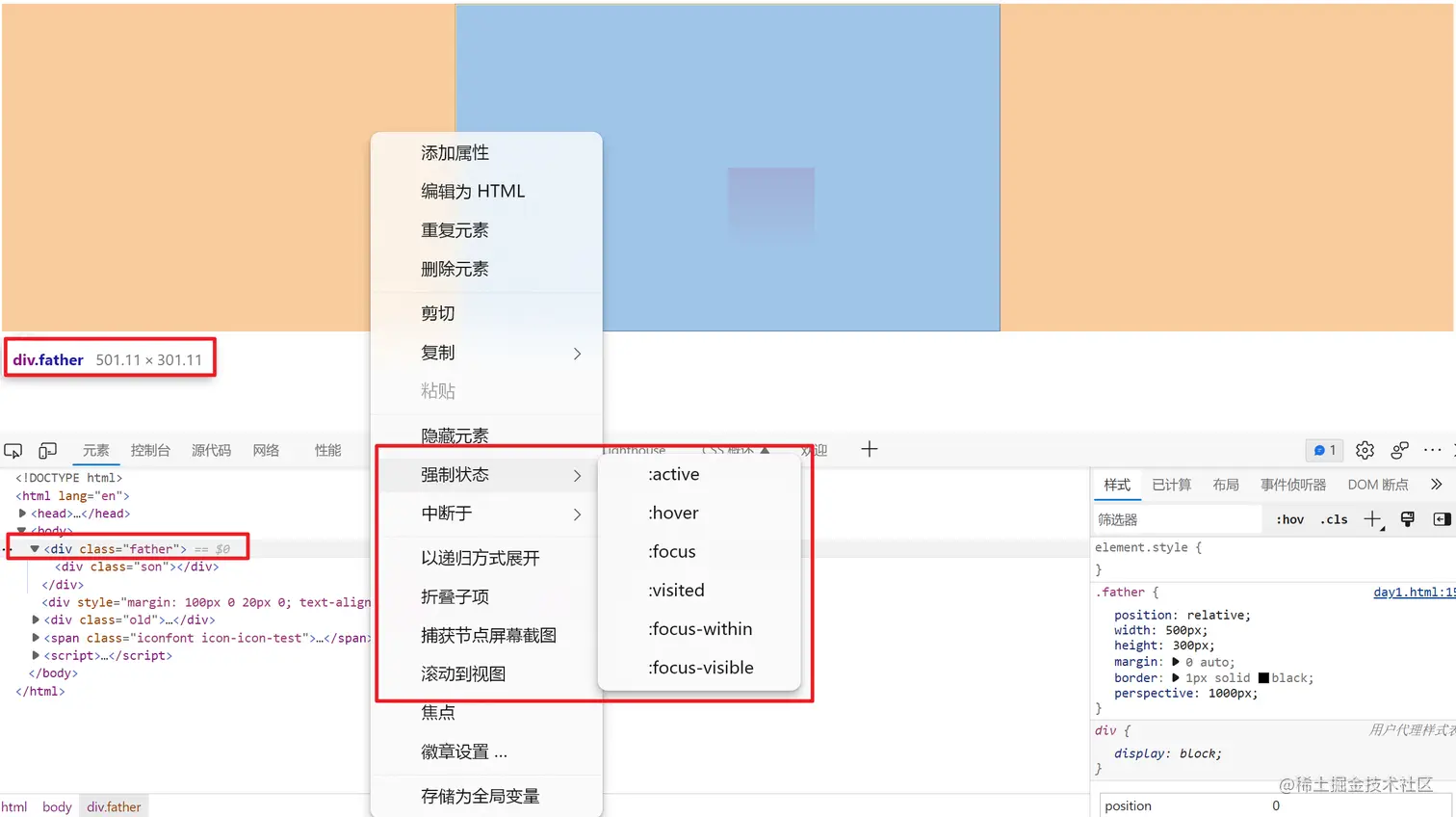Add a new tool tab with plus icon
Screen dimensions: 1456x817
tap(869, 449)
